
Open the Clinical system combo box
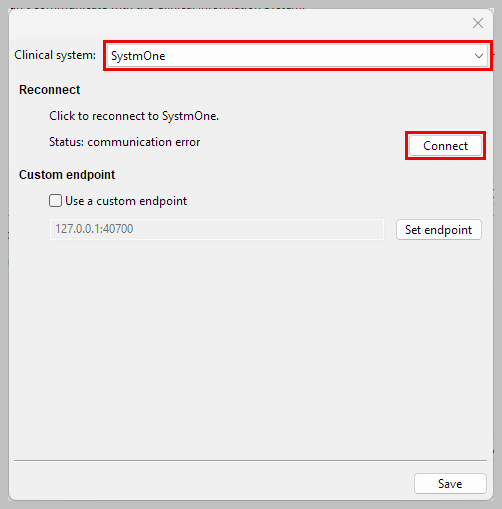click(297, 56)
